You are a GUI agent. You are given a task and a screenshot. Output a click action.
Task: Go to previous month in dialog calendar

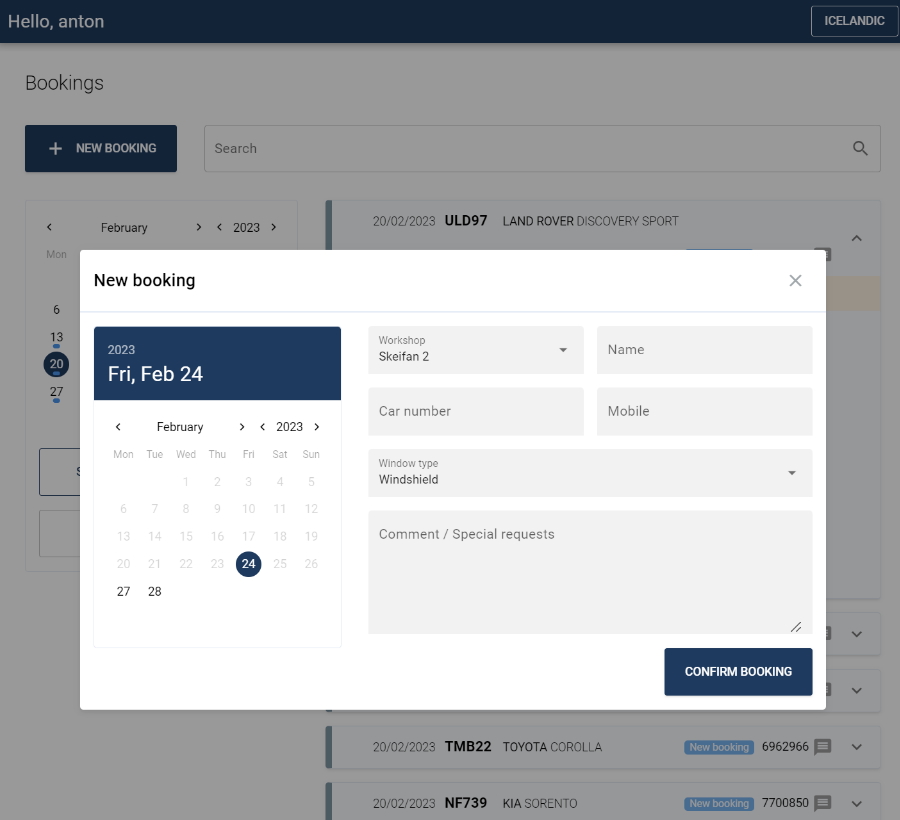click(118, 427)
